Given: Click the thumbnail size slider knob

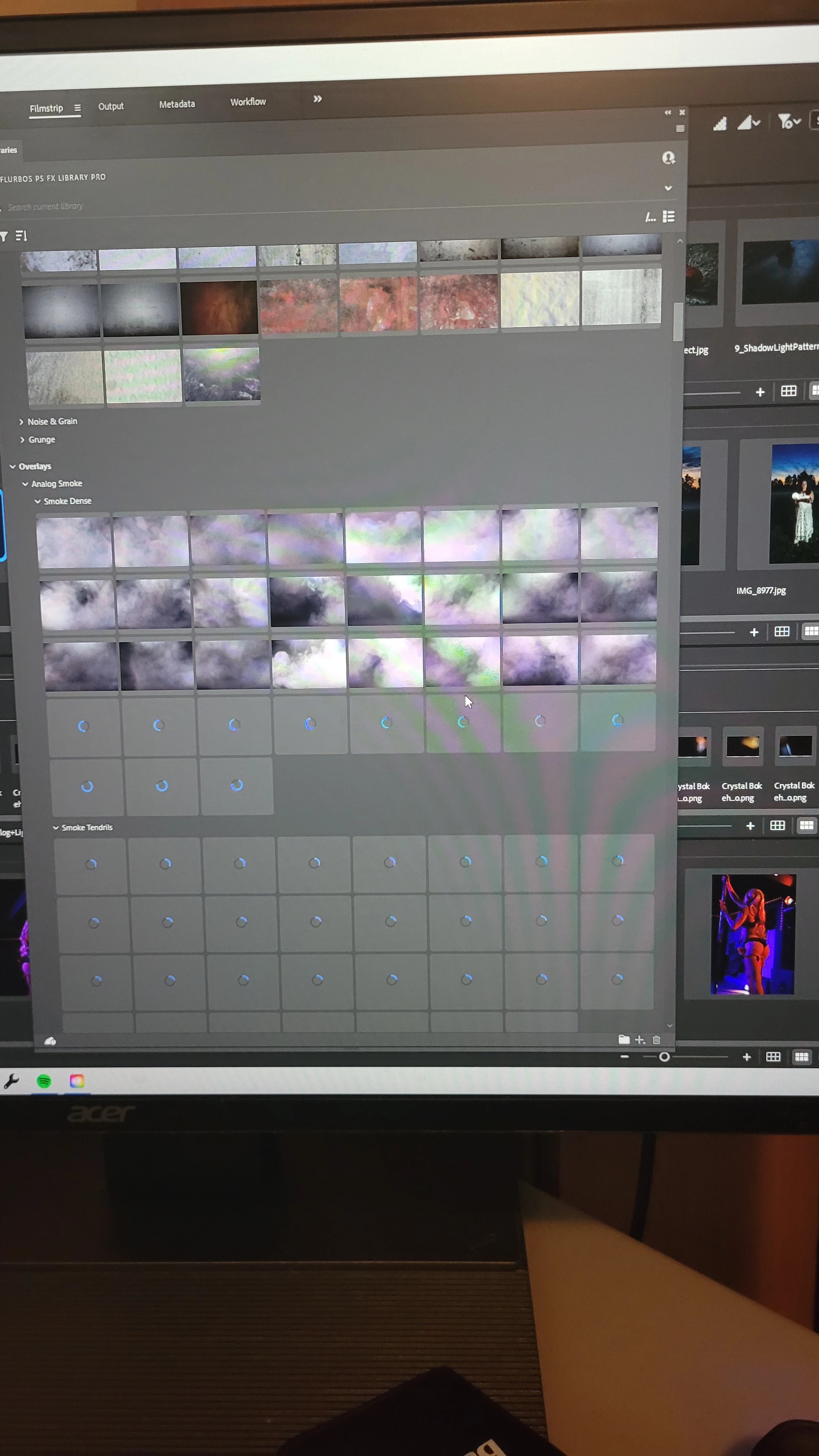Looking at the screenshot, I should (664, 1056).
